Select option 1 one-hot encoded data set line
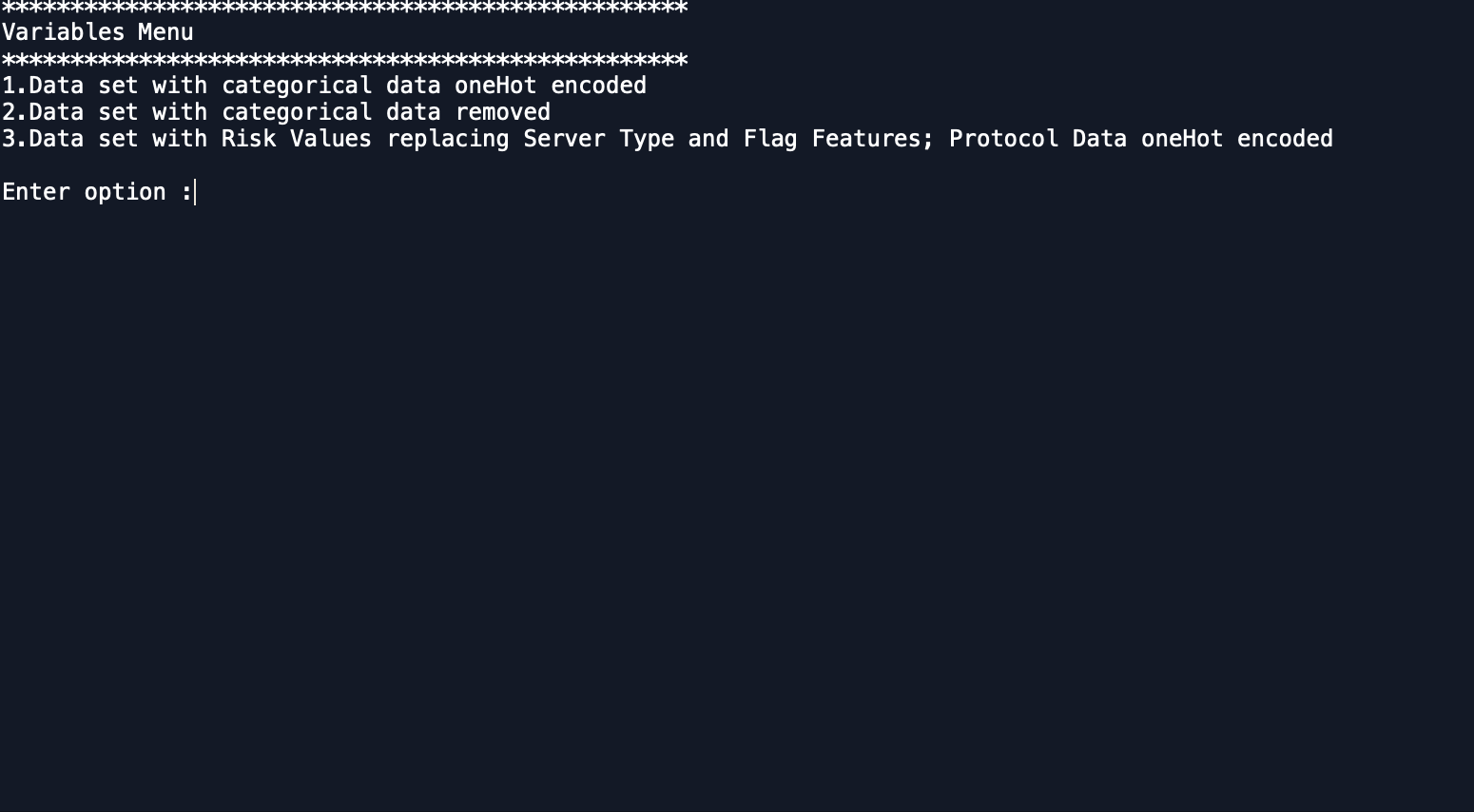 click(x=323, y=86)
